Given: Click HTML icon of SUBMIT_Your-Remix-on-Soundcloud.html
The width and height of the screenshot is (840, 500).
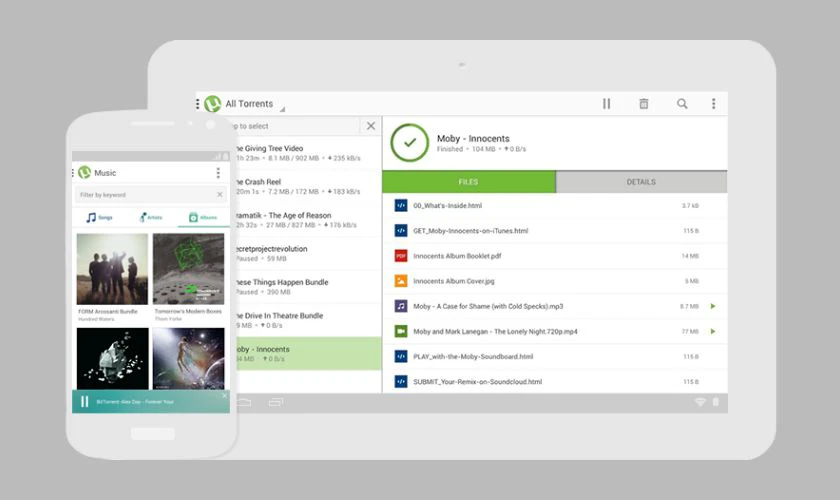Looking at the screenshot, I should pyautogui.click(x=401, y=382).
